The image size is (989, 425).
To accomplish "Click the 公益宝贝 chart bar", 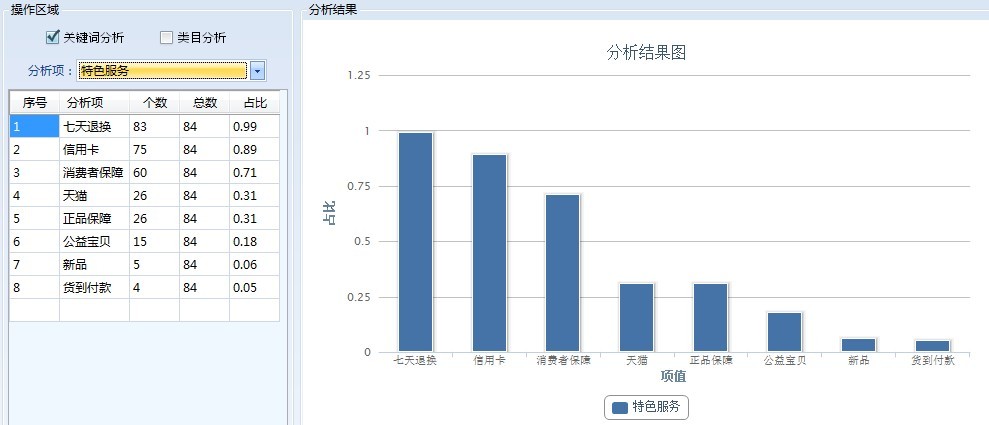I will pos(785,332).
